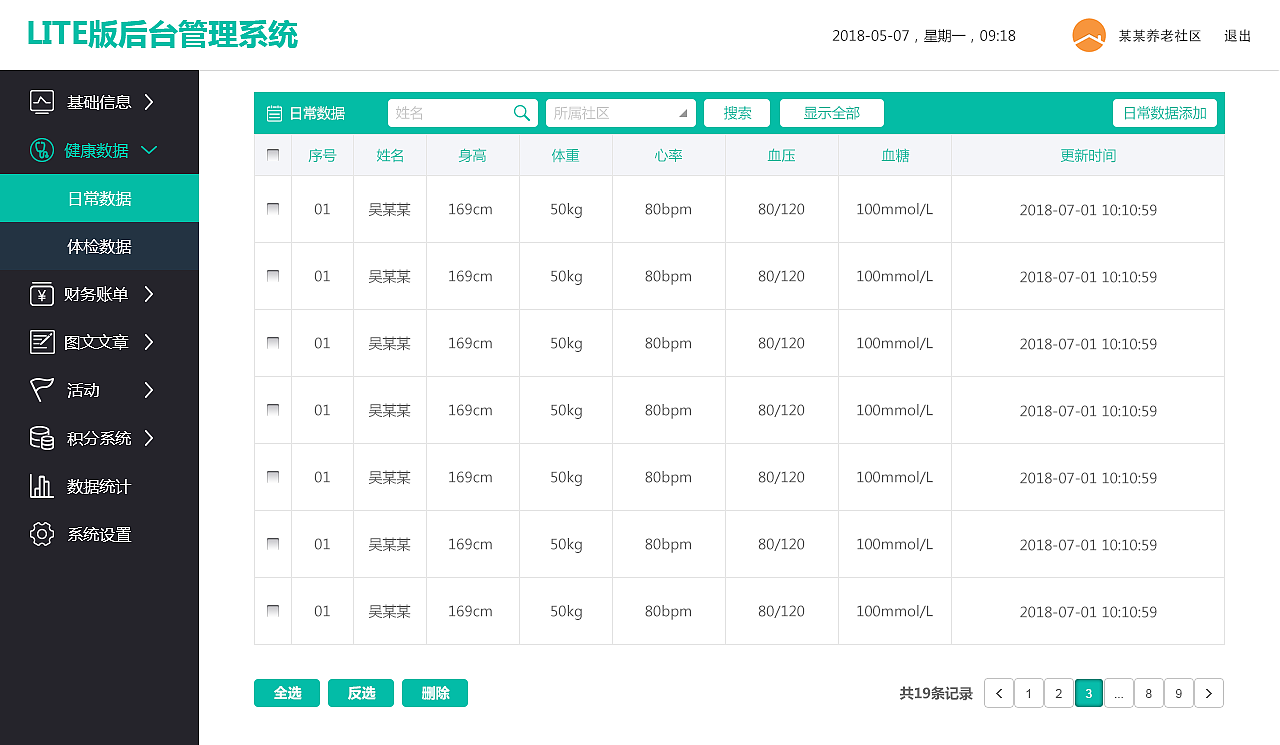Click the 某某养老社区 community name
The image size is (1280, 745).
point(1160,36)
